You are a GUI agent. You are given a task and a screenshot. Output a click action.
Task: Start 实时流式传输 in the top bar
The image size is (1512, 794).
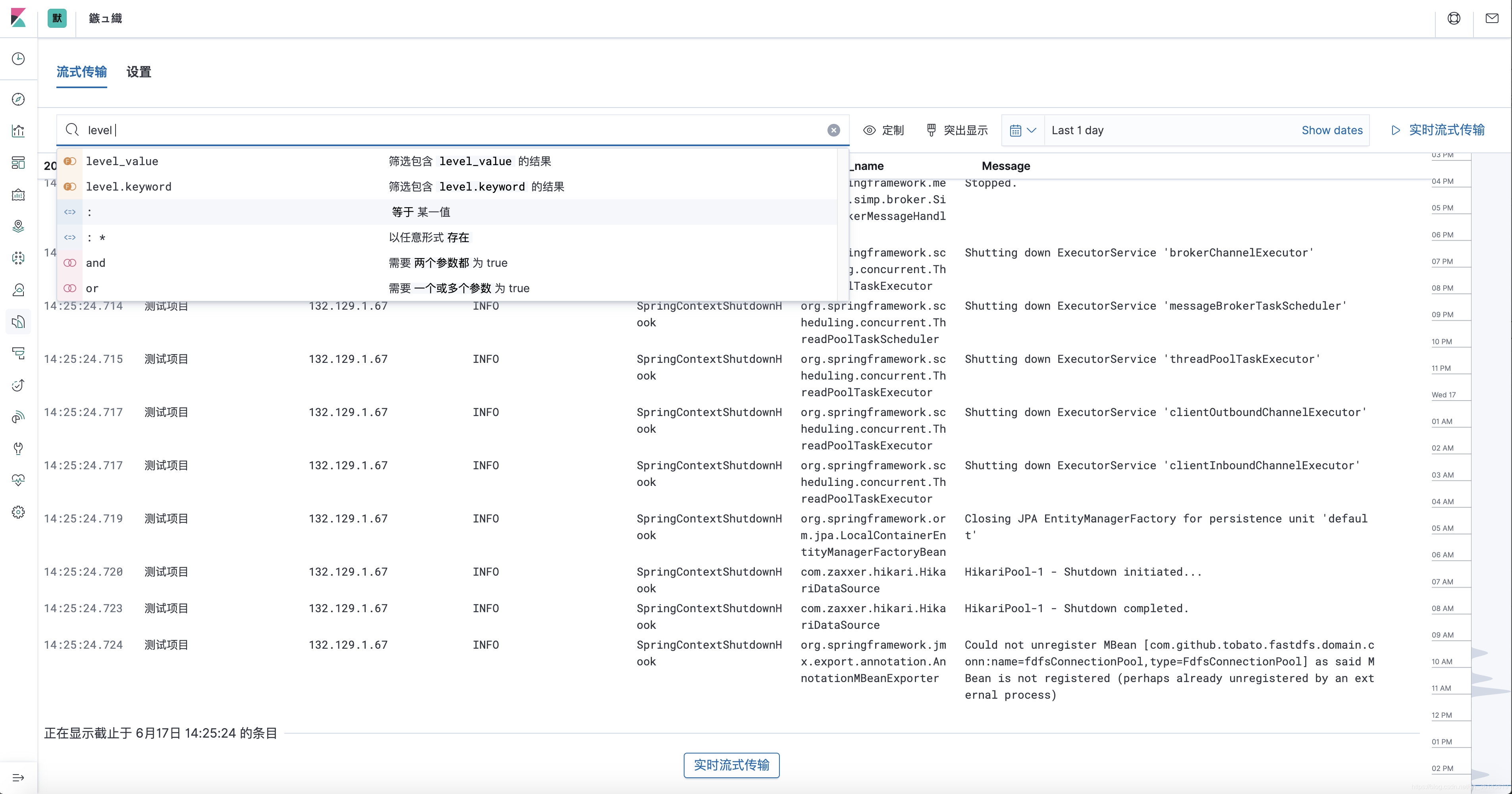(1438, 130)
